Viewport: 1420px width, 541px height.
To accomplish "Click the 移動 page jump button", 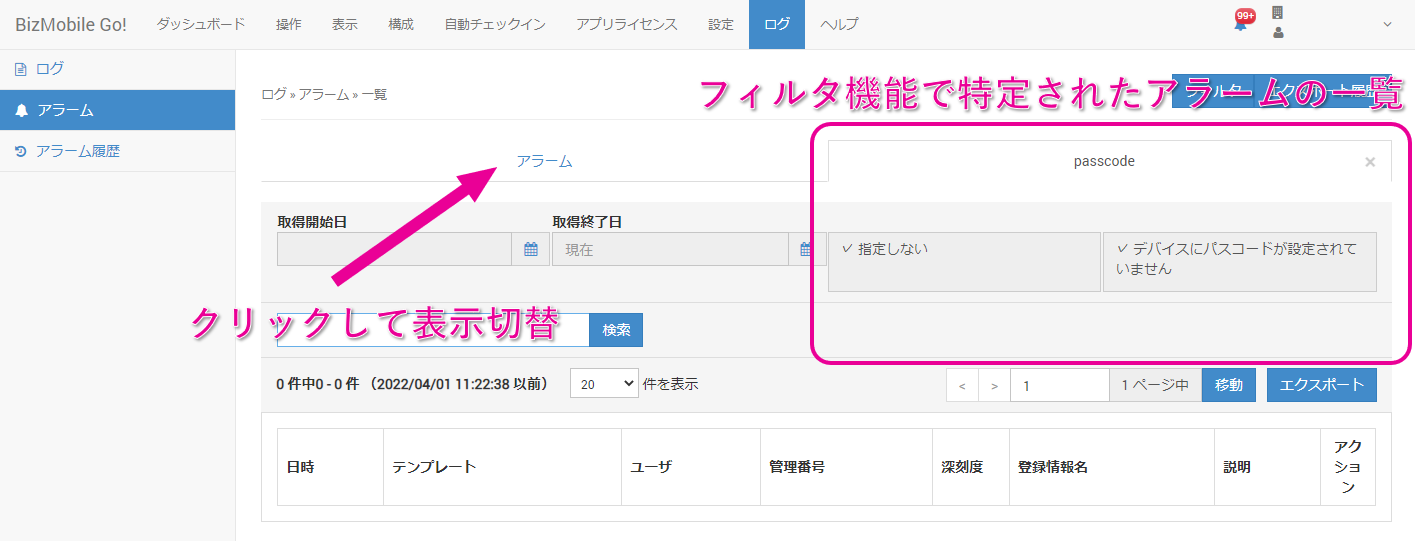I will pyautogui.click(x=1229, y=385).
